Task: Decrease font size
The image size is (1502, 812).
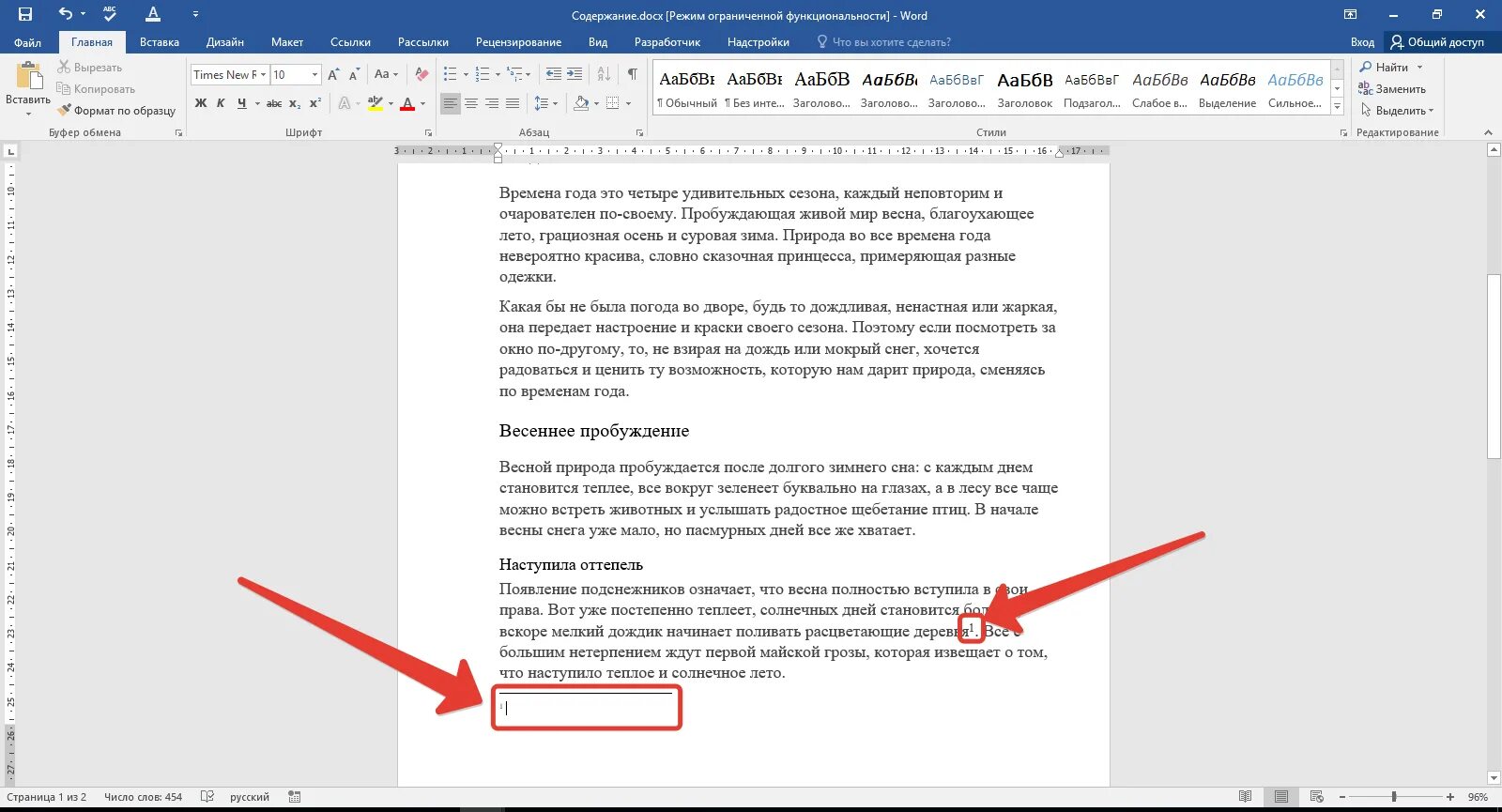Action: (354, 74)
